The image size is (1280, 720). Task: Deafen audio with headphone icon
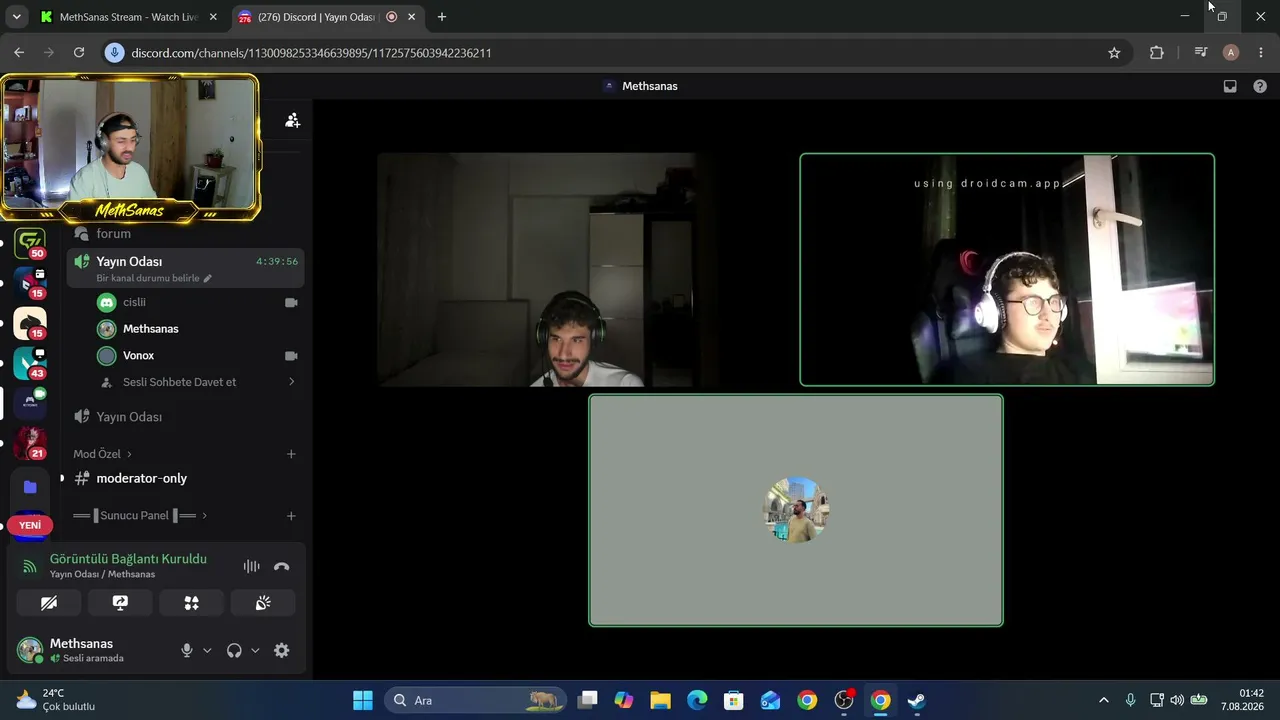(234, 650)
